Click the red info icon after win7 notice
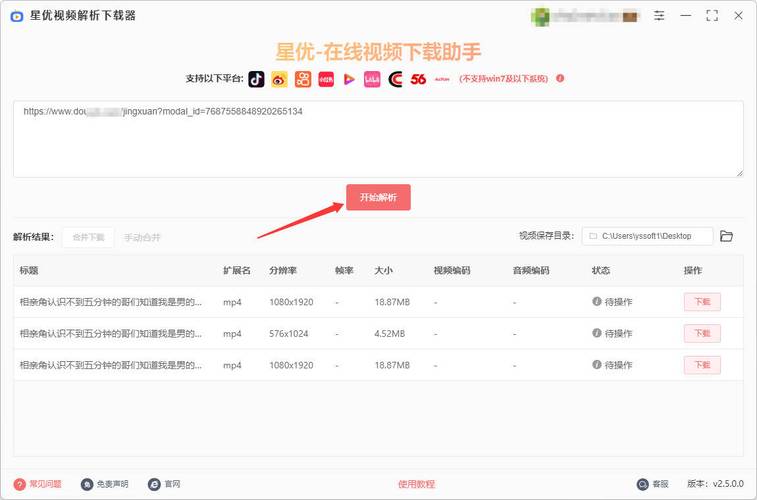 pos(560,78)
